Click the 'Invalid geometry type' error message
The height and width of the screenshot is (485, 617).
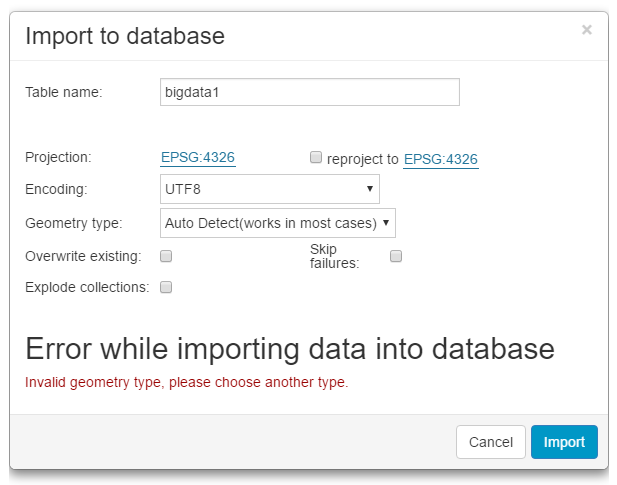[x=187, y=382]
